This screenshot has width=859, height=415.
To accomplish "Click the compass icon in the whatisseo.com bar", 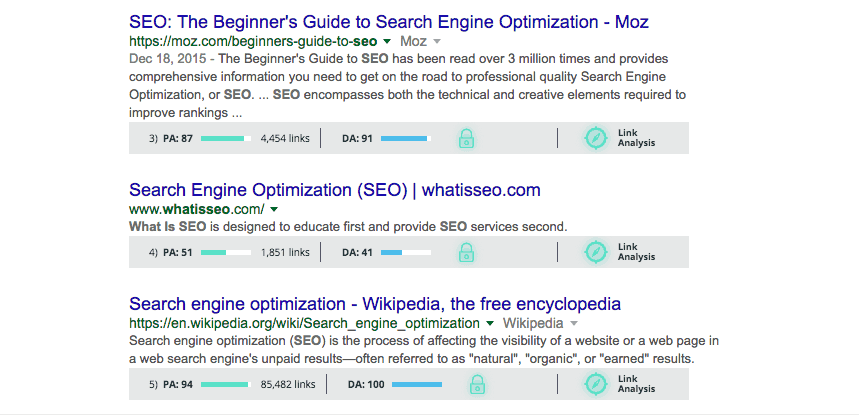I will click(596, 252).
